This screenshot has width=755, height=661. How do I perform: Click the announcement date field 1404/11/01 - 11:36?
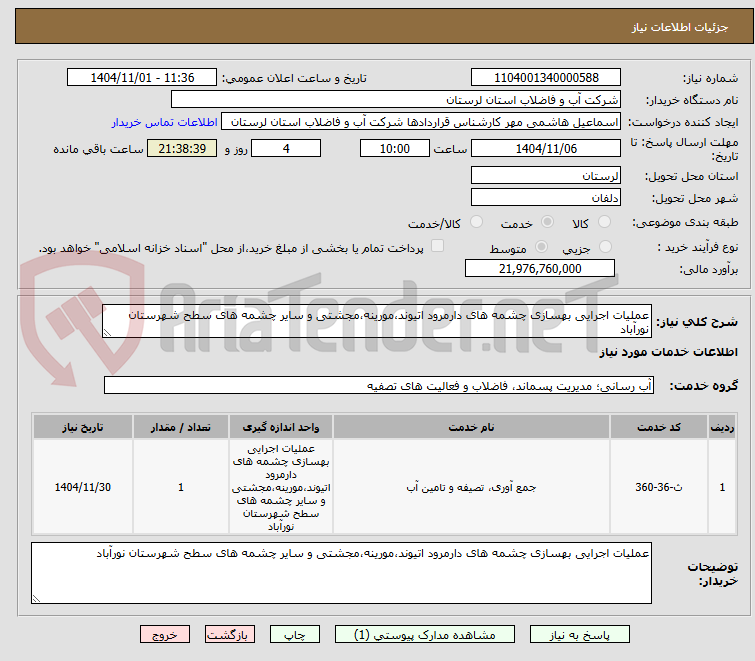(x=142, y=78)
